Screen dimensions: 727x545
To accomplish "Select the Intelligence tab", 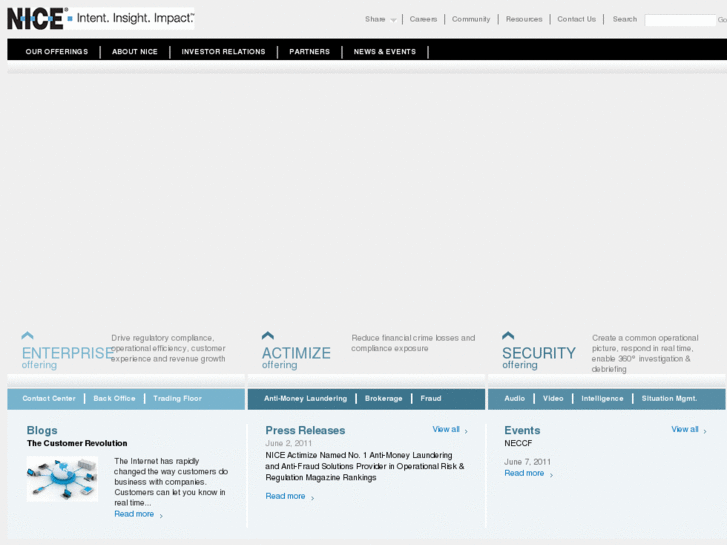I will [602, 398].
